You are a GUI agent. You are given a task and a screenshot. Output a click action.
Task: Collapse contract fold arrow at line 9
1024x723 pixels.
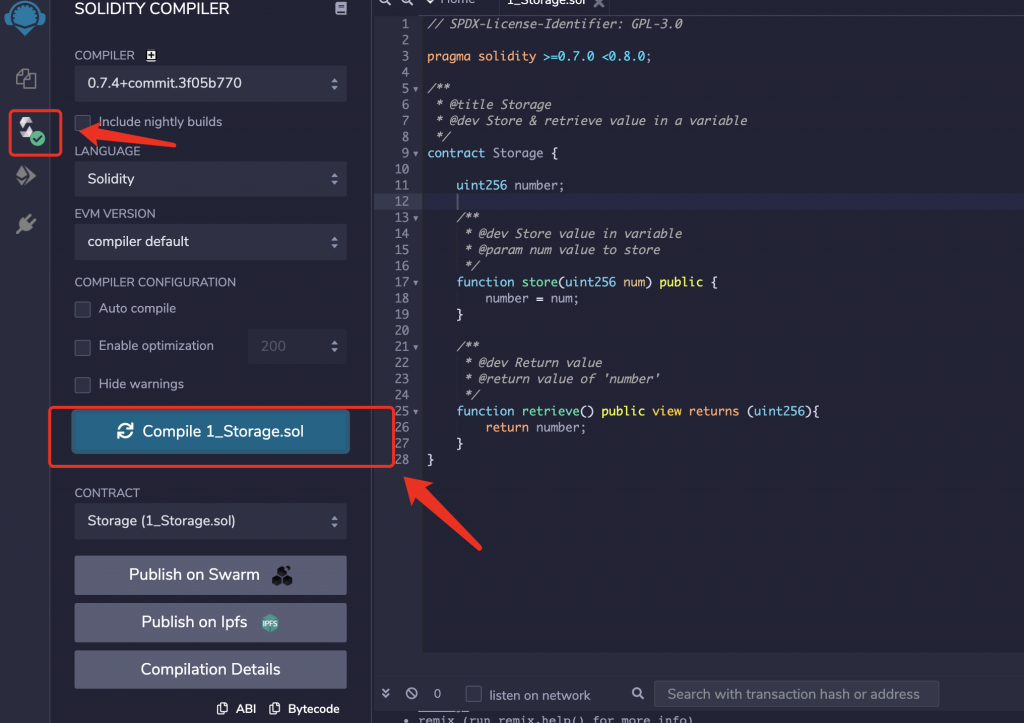pos(415,153)
